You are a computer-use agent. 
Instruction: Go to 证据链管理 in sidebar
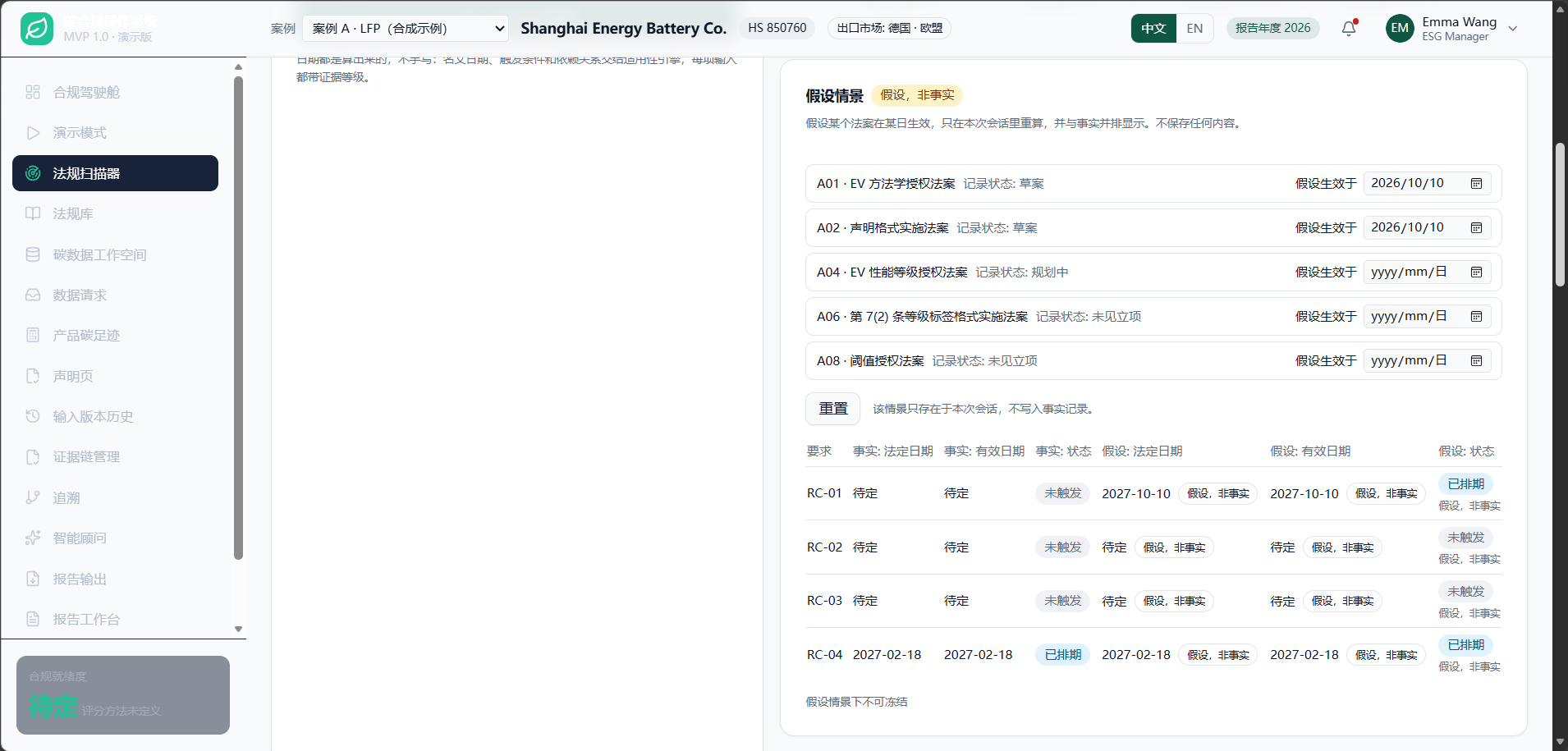[x=115, y=456]
